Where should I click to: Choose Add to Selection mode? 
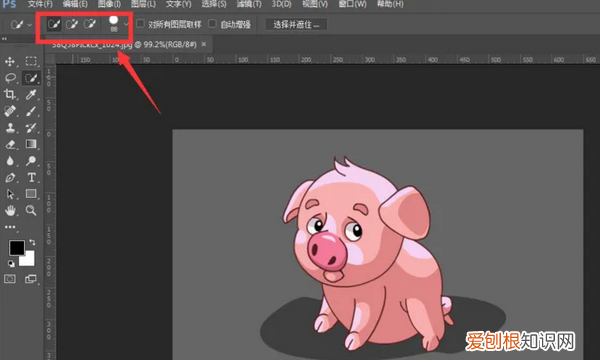72,24
